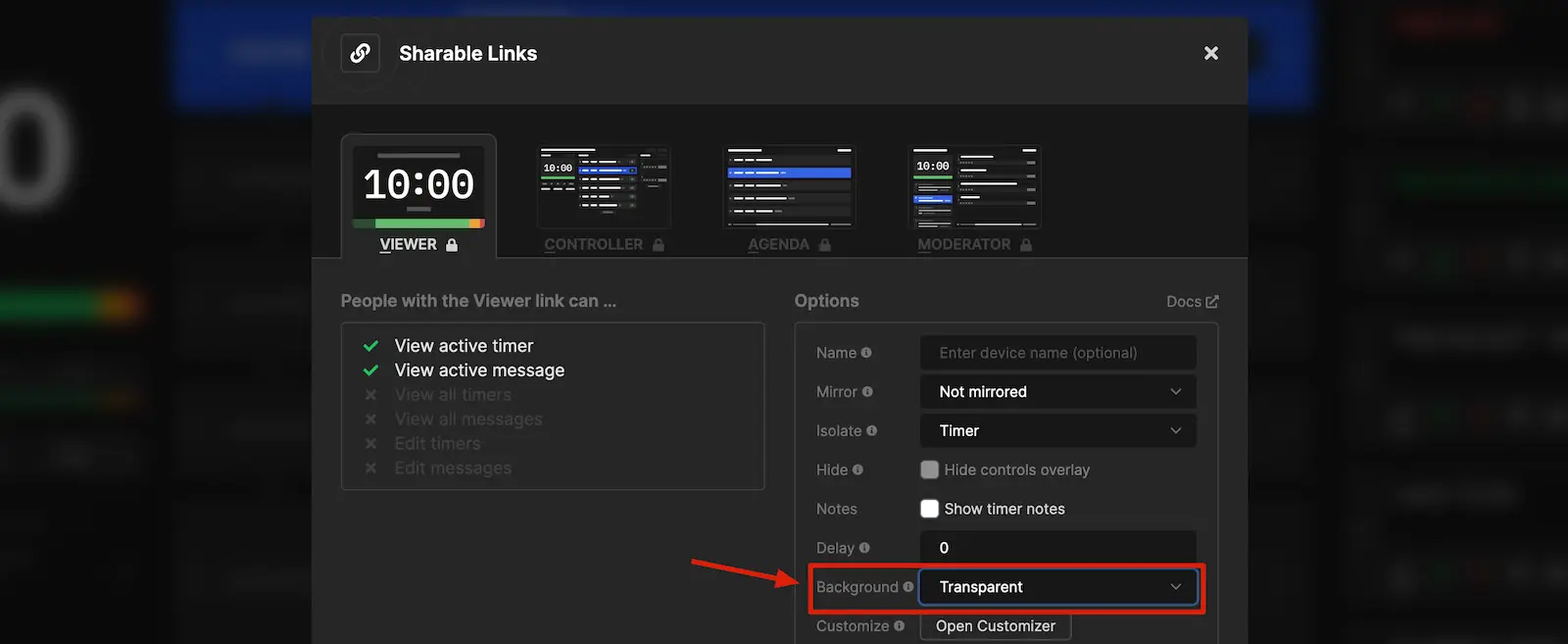The width and height of the screenshot is (1568, 644).
Task: Click the 'Edit timers' permission text
Action: coord(437,444)
